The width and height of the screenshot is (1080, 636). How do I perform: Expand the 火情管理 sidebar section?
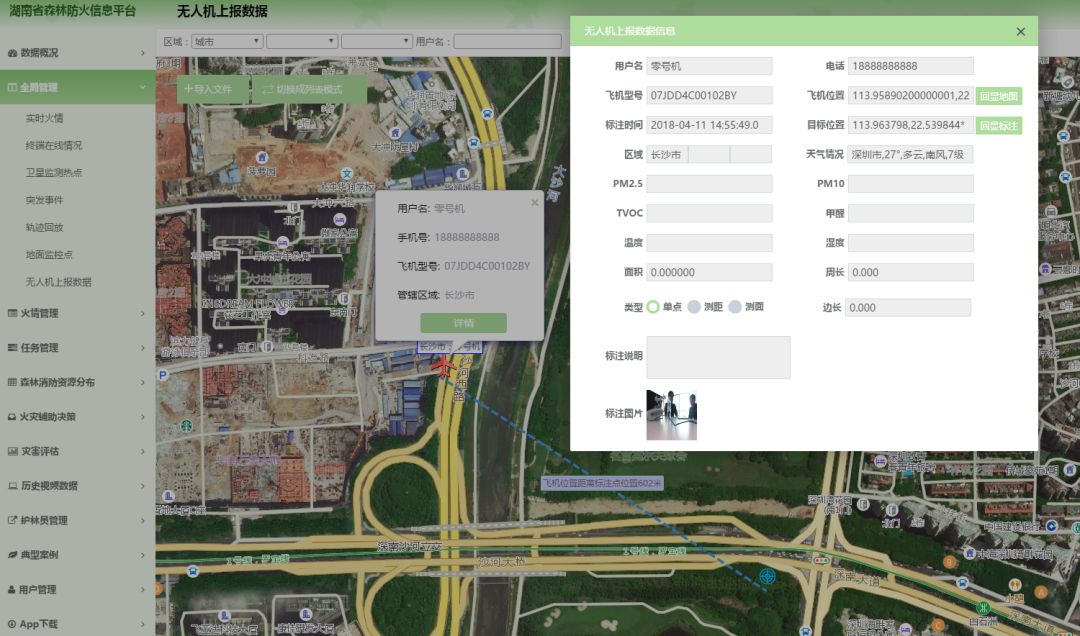pos(78,313)
